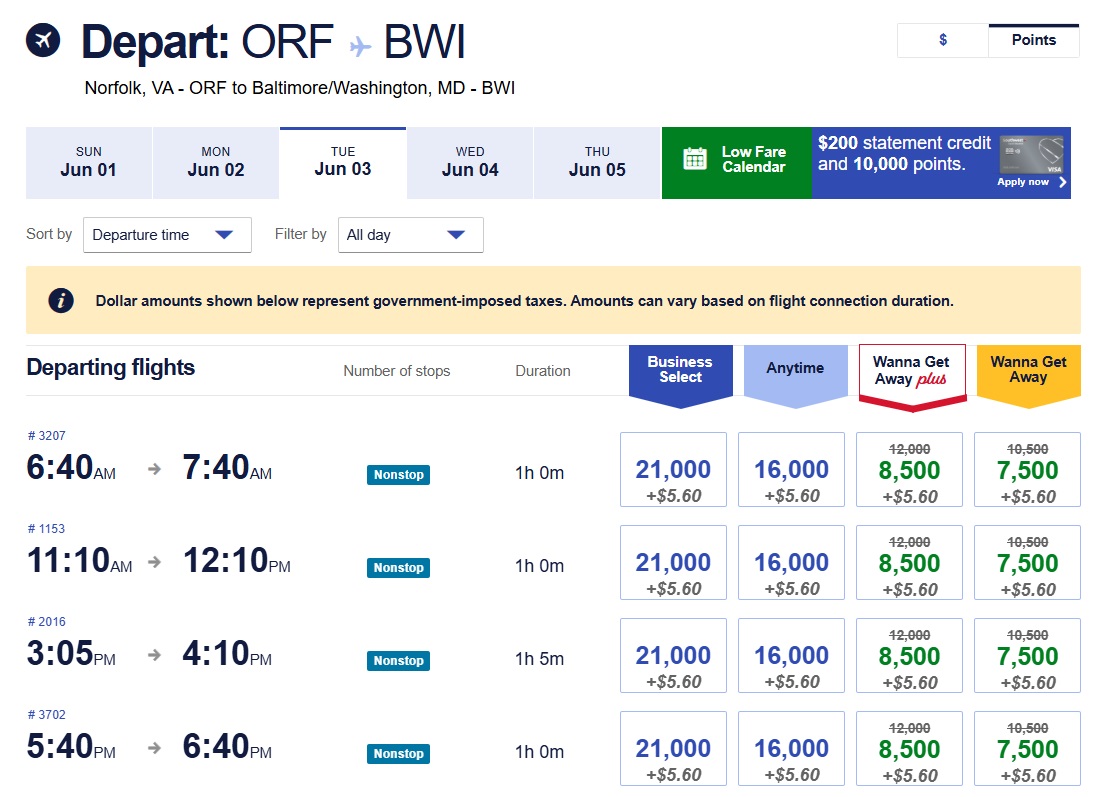This screenshot has height=797, width=1111.
Task: Select the TUE Jun 03 date tab
Action: pyautogui.click(x=343, y=163)
